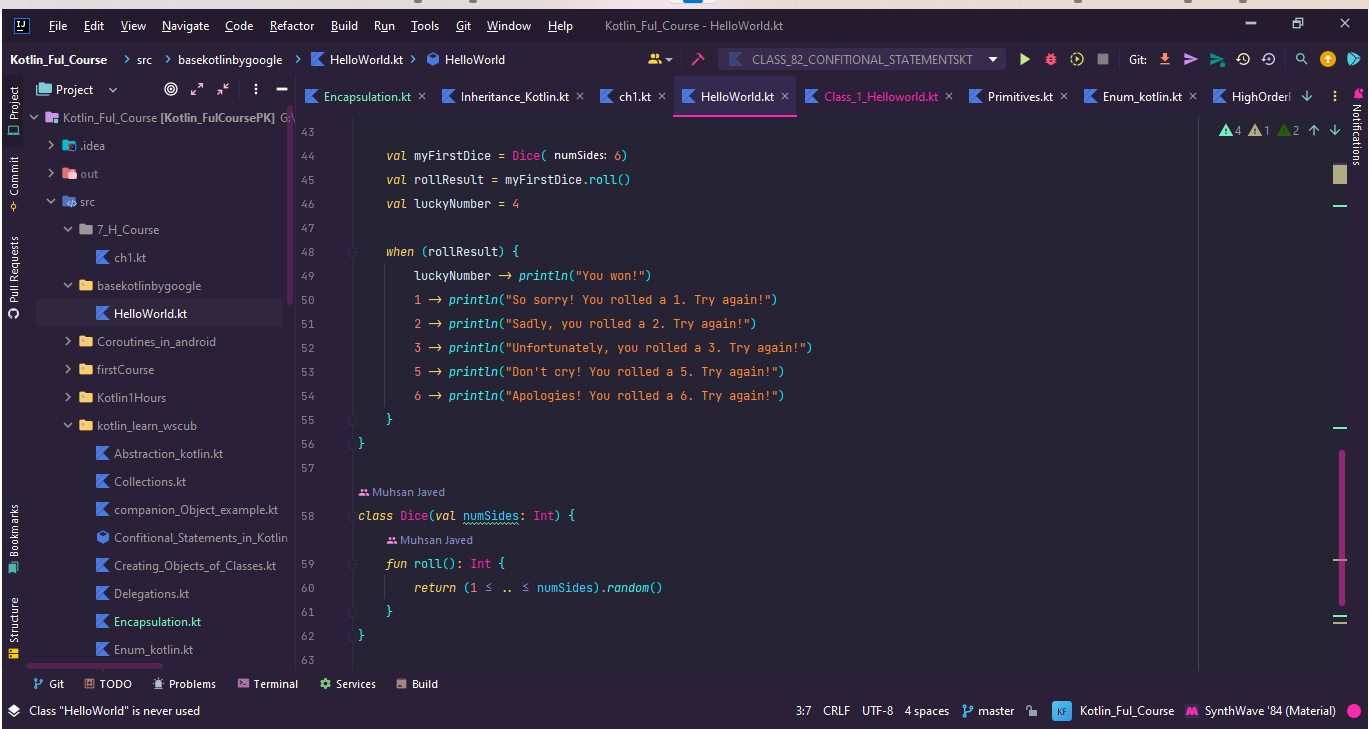
Task: Collapse the src folder in Project view
Action: coord(50,201)
